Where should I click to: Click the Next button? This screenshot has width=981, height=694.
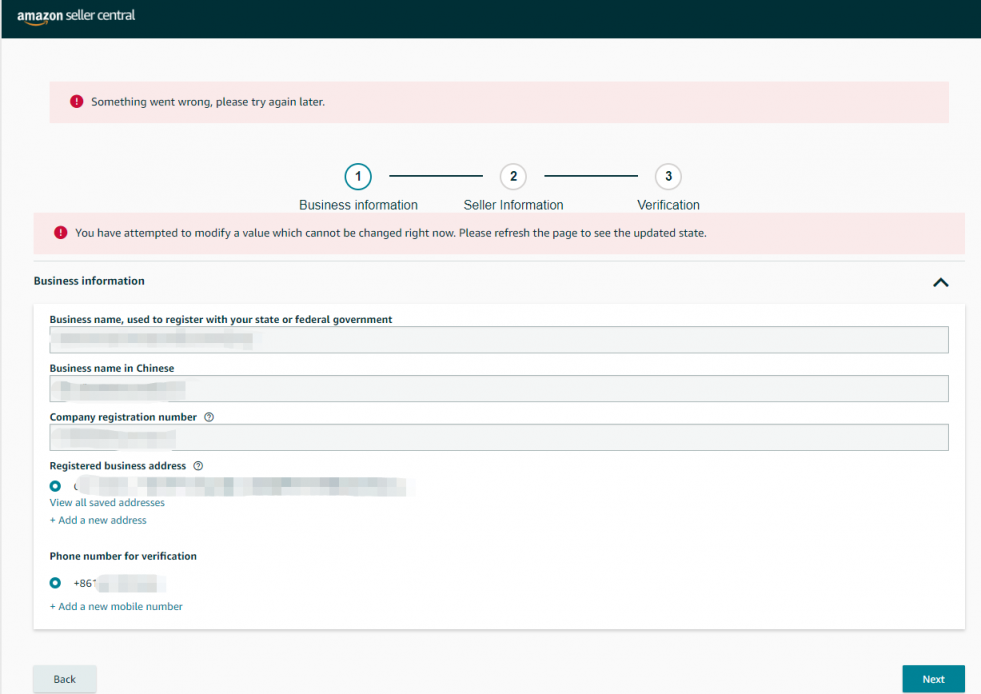(933, 679)
